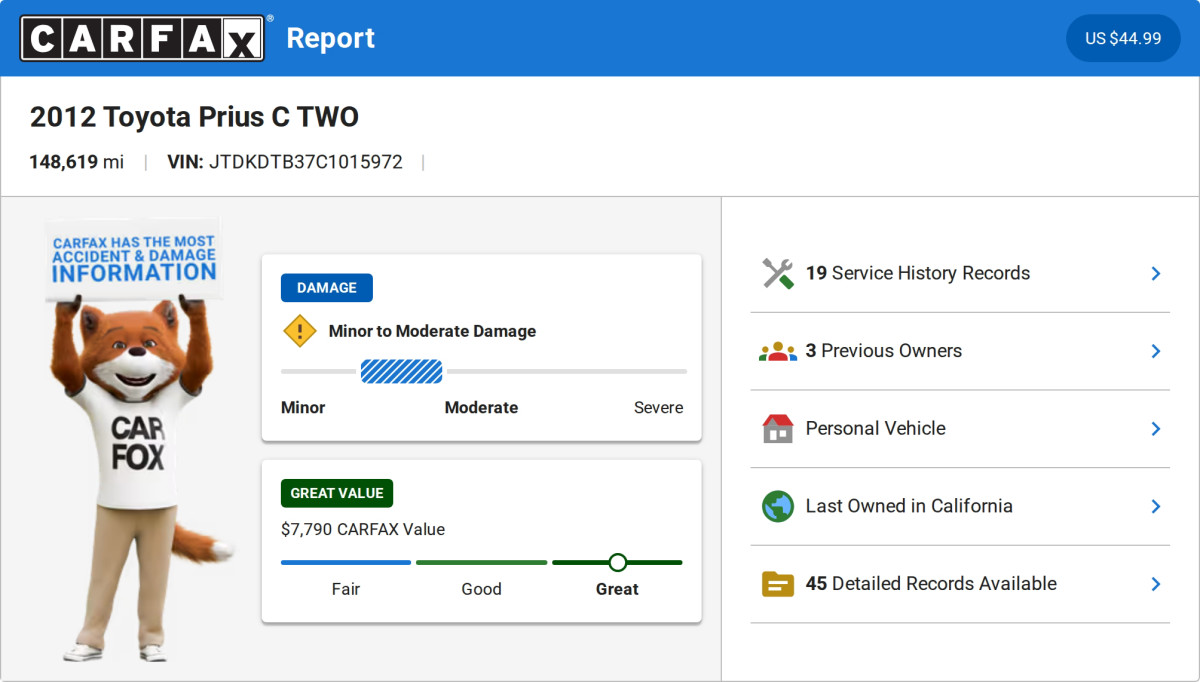Click the house personal vehicle icon
Viewport: 1200px width, 682px height.
(x=777, y=429)
